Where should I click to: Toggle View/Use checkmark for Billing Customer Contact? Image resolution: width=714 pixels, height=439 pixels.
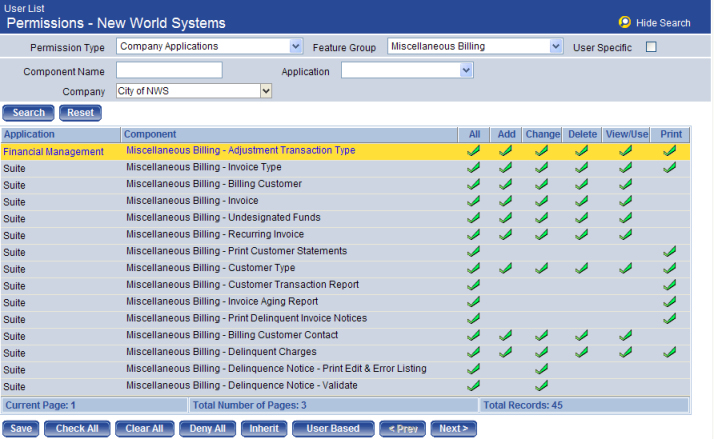click(625, 336)
